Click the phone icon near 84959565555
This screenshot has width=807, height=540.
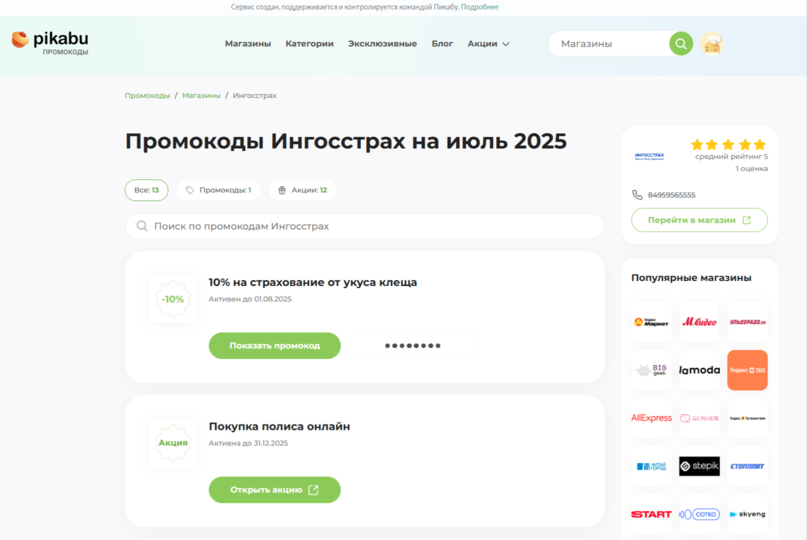click(637, 195)
